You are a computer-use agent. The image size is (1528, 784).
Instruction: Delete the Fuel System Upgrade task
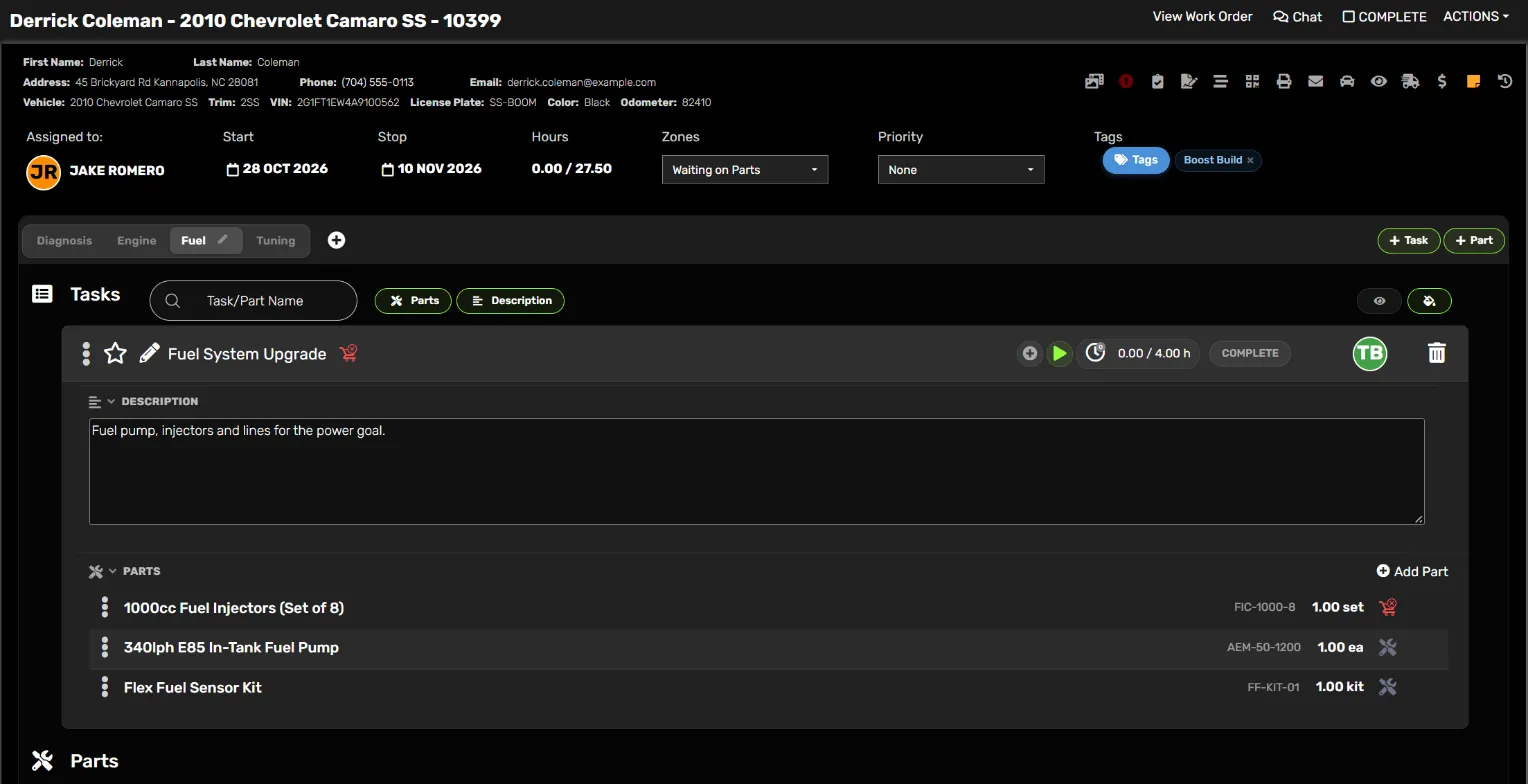click(x=1437, y=353)
